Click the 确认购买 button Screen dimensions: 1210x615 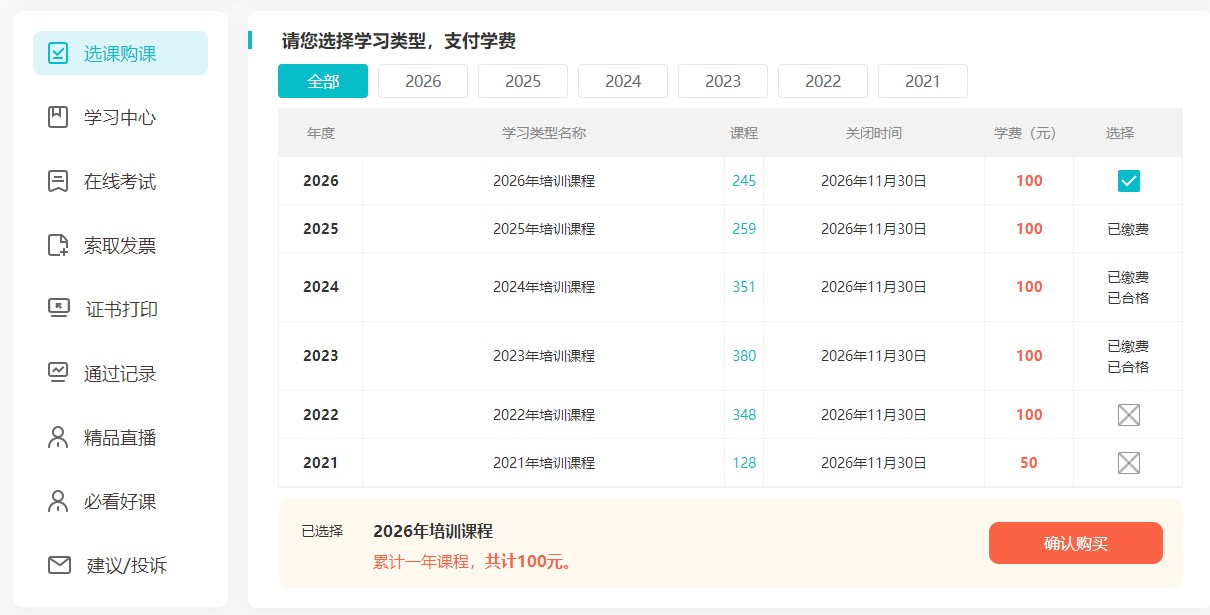click(1076, 543)
